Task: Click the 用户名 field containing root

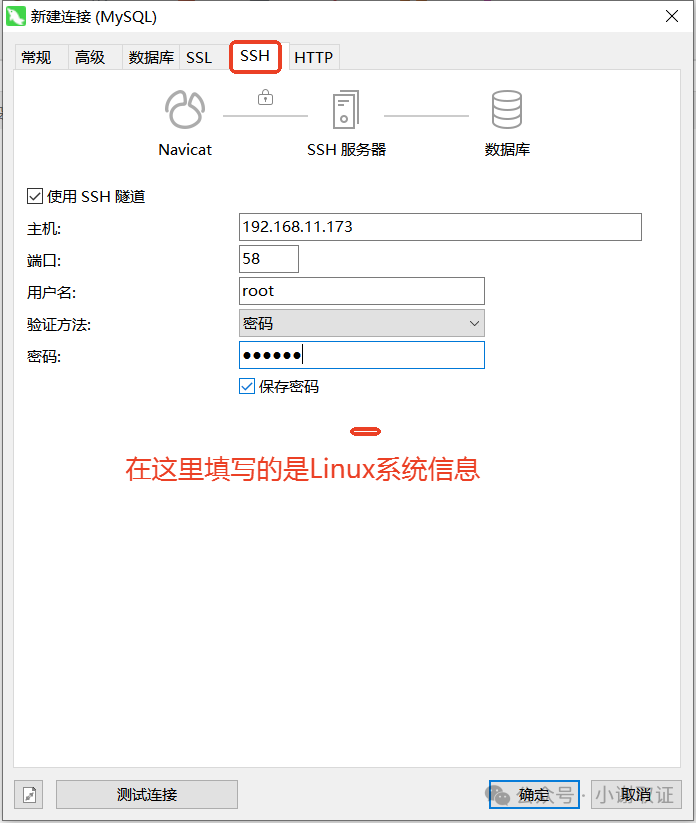Action: [x=362, y=291]
